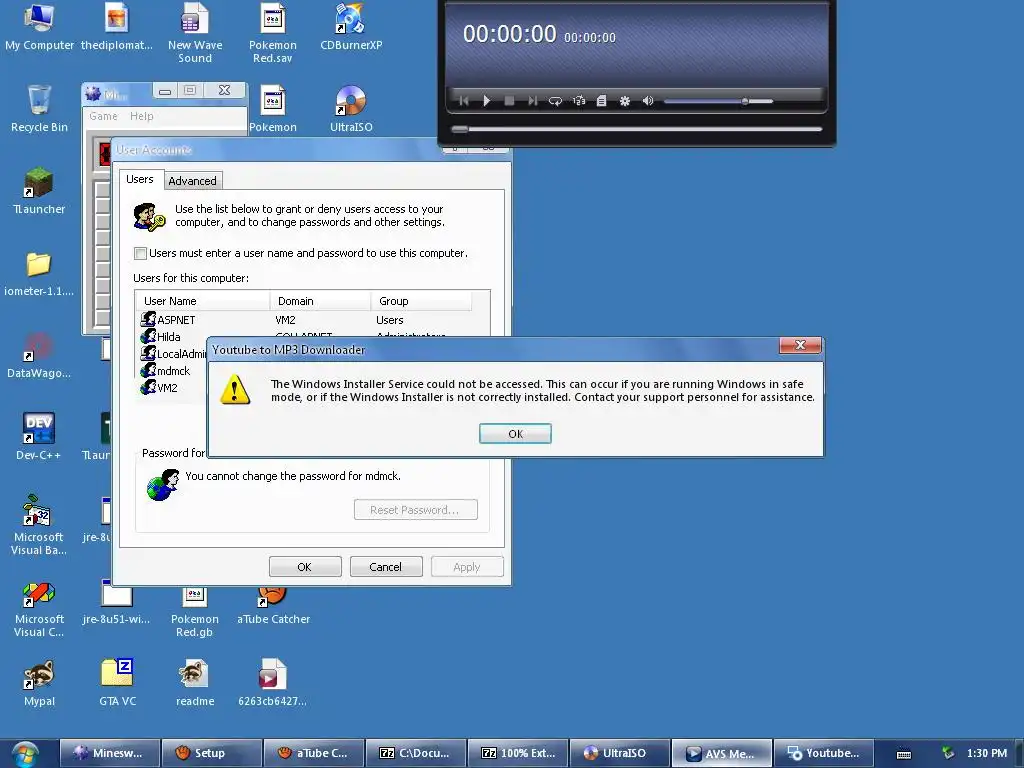Select the Pokemon Red.sav desktop file

coord(272,33)
